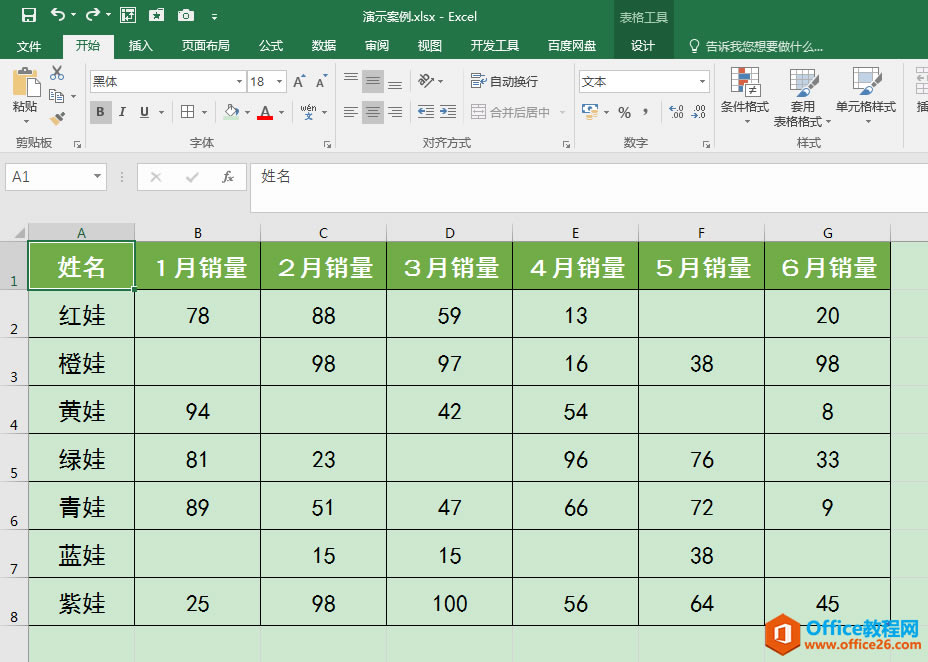Click the Format Painter brush icon

point(57,119)
